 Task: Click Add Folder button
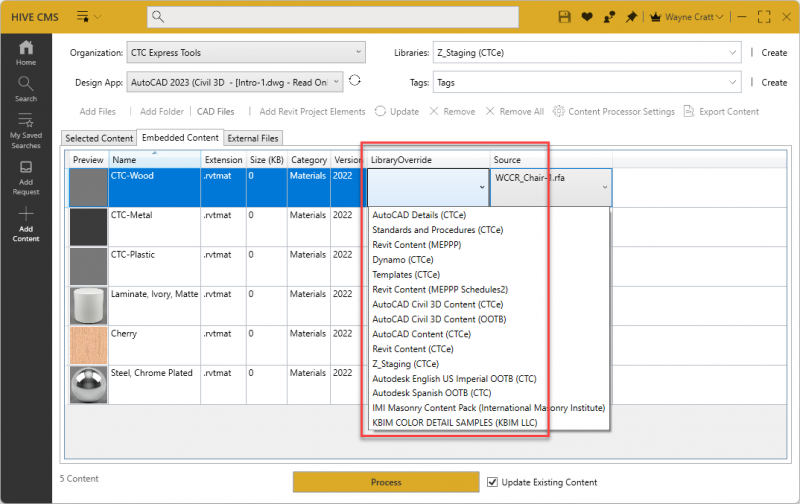tap(161, 111)
